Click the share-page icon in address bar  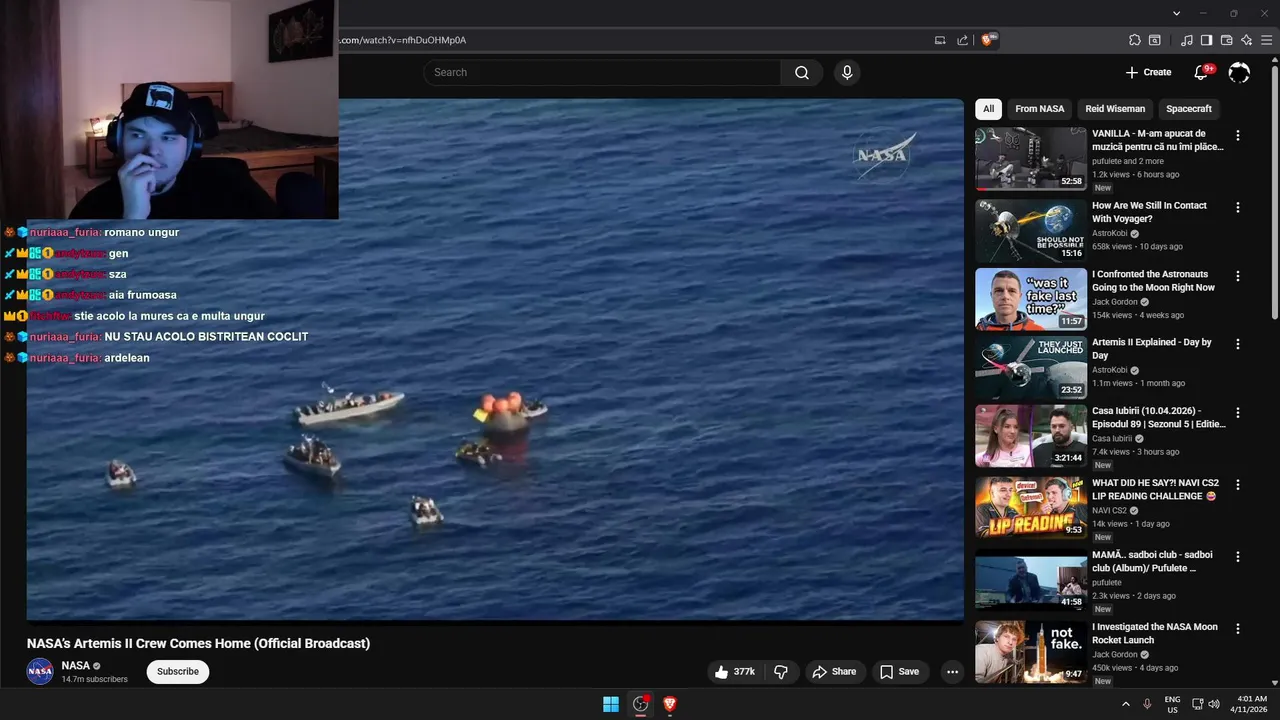coord(962,40)
